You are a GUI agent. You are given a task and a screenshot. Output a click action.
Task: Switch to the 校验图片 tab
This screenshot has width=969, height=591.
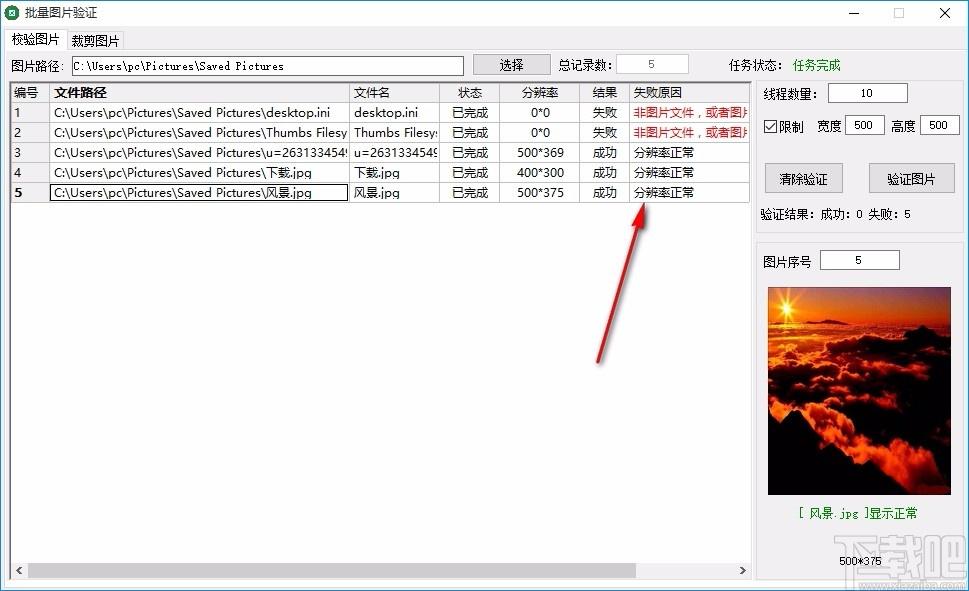(35, 40)
